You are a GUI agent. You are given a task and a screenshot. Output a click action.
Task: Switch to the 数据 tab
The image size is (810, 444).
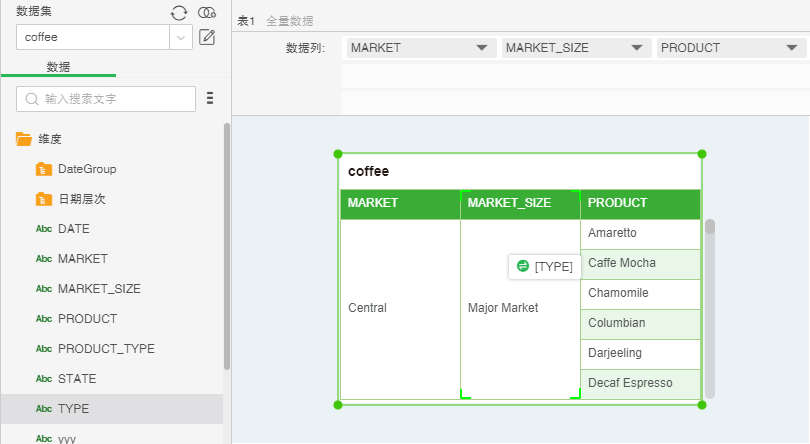tap(58, 66)
